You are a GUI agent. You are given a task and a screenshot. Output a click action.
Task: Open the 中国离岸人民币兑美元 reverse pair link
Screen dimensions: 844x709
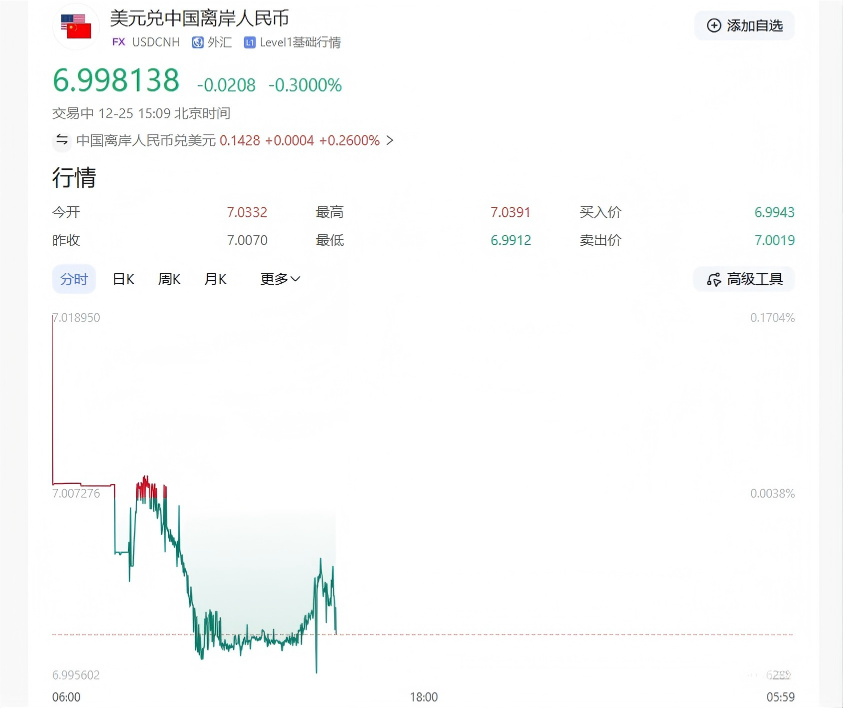pos(146,141)
